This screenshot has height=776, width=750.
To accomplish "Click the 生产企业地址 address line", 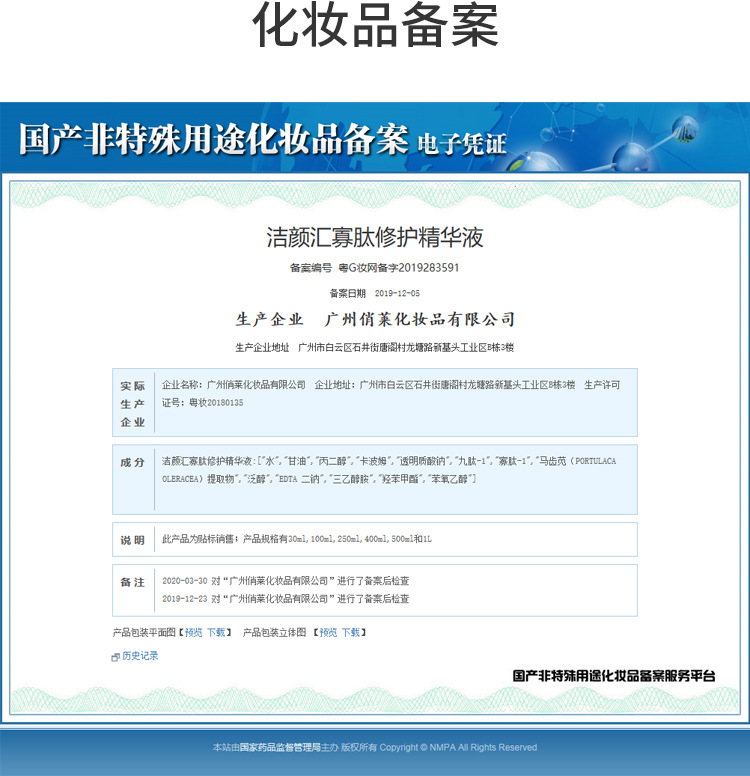I will click(x=375, y=348).
